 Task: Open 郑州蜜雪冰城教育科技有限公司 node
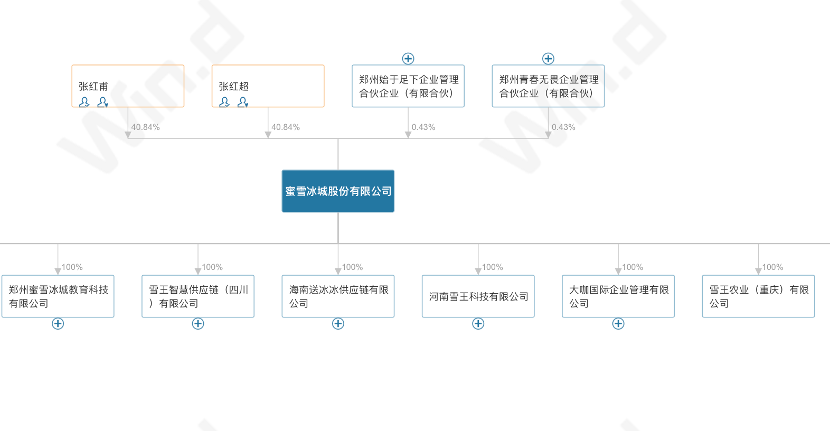pos(58,296)
